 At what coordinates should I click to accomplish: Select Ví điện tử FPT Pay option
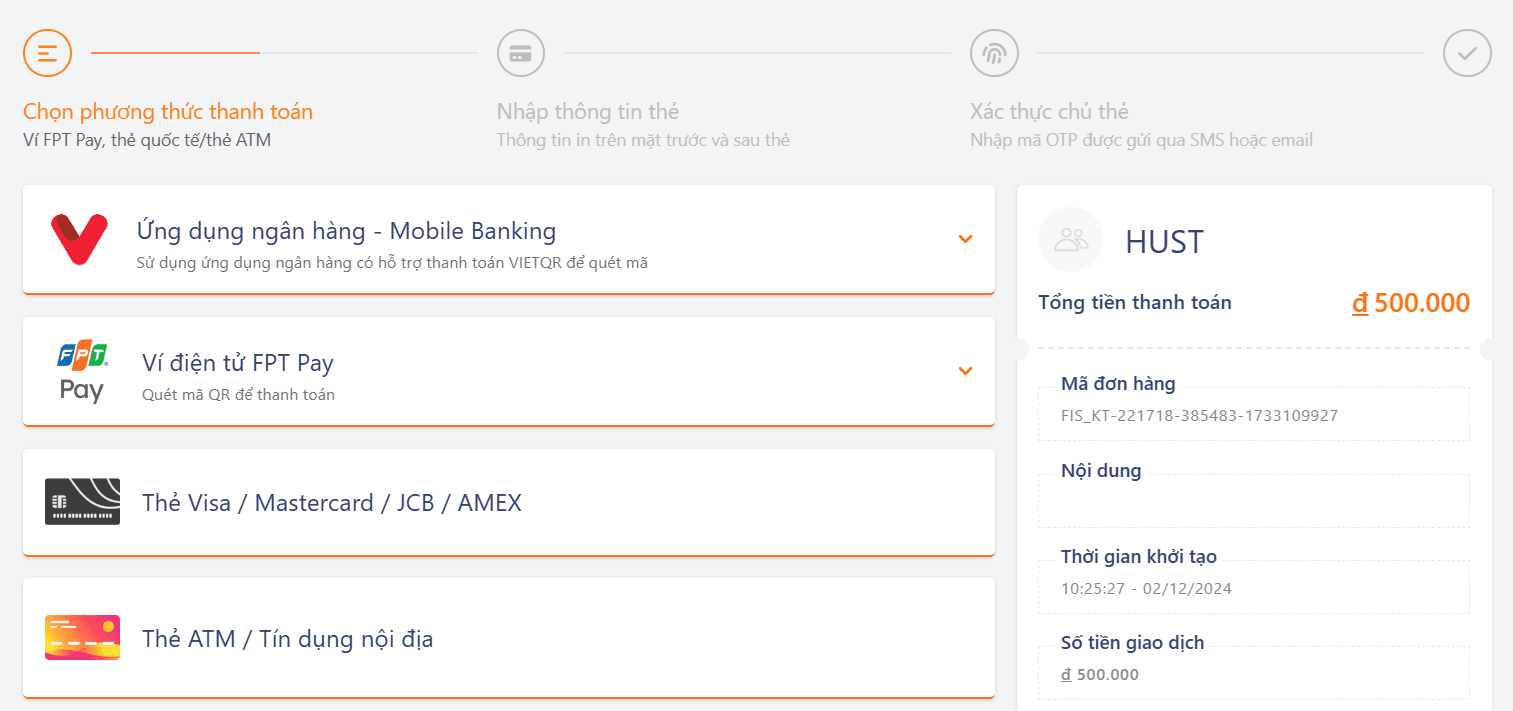pyautogui.click(x=238, y=363)
